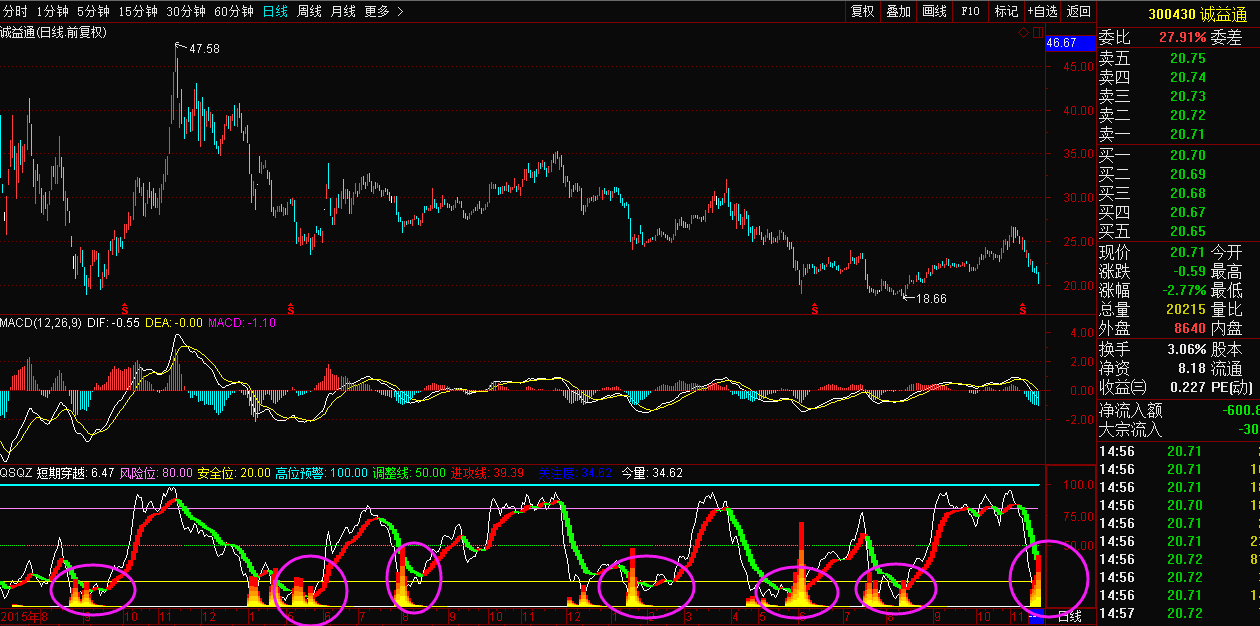Click the 净流入额 row
This screenshot has height=626, width=1260.
[x=1179, y=409]
